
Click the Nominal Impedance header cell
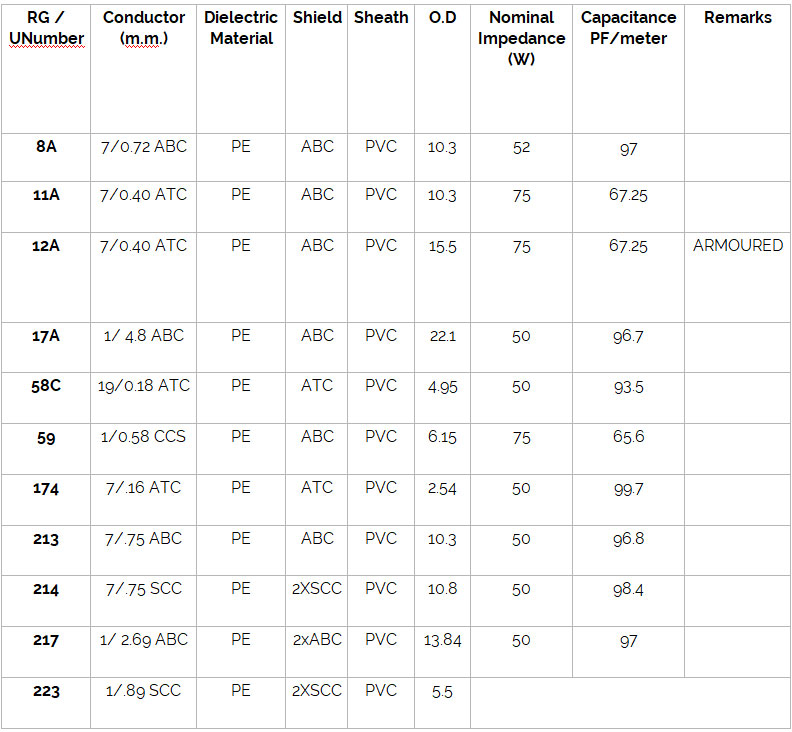[521, 38]
